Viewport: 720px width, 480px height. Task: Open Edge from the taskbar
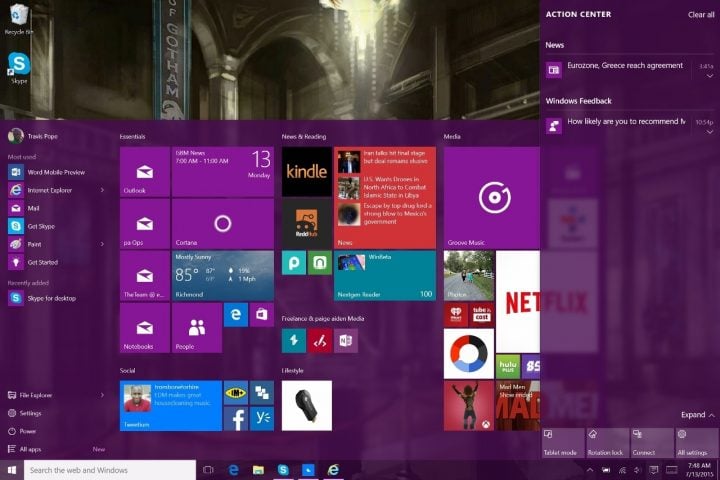(x=233, y=470)
